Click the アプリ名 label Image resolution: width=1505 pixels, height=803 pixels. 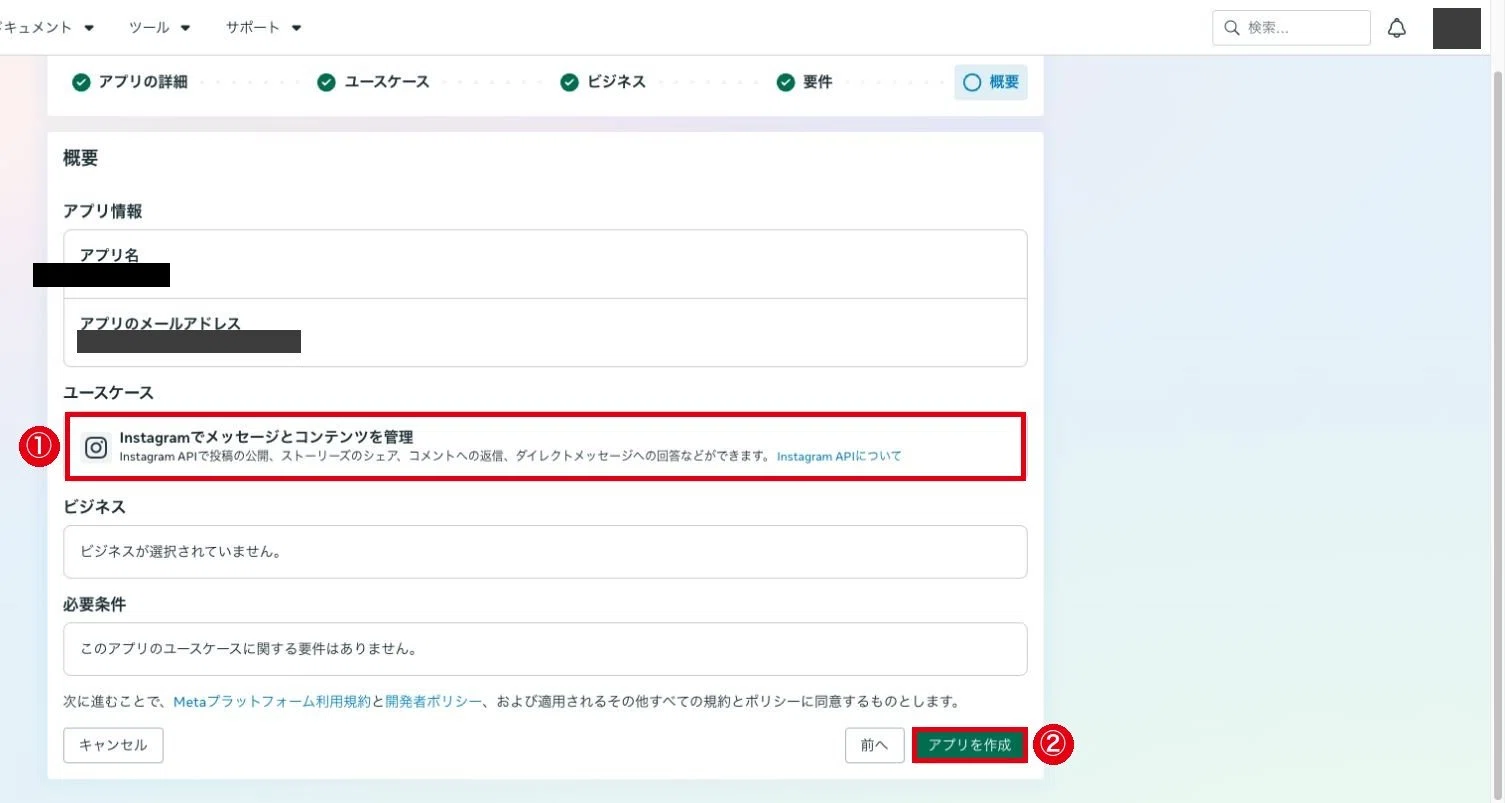pyautogui.click(x=110, y=255)
